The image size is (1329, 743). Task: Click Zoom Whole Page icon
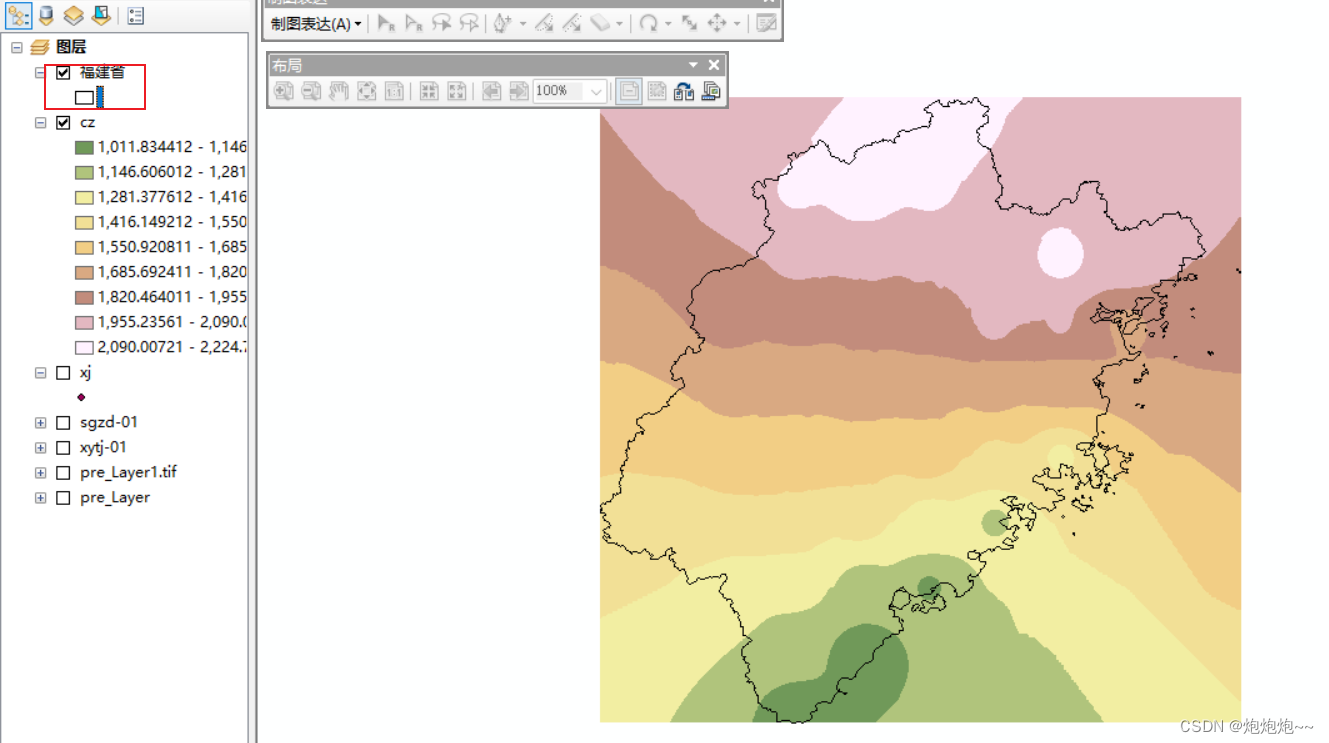click(367, 91)
